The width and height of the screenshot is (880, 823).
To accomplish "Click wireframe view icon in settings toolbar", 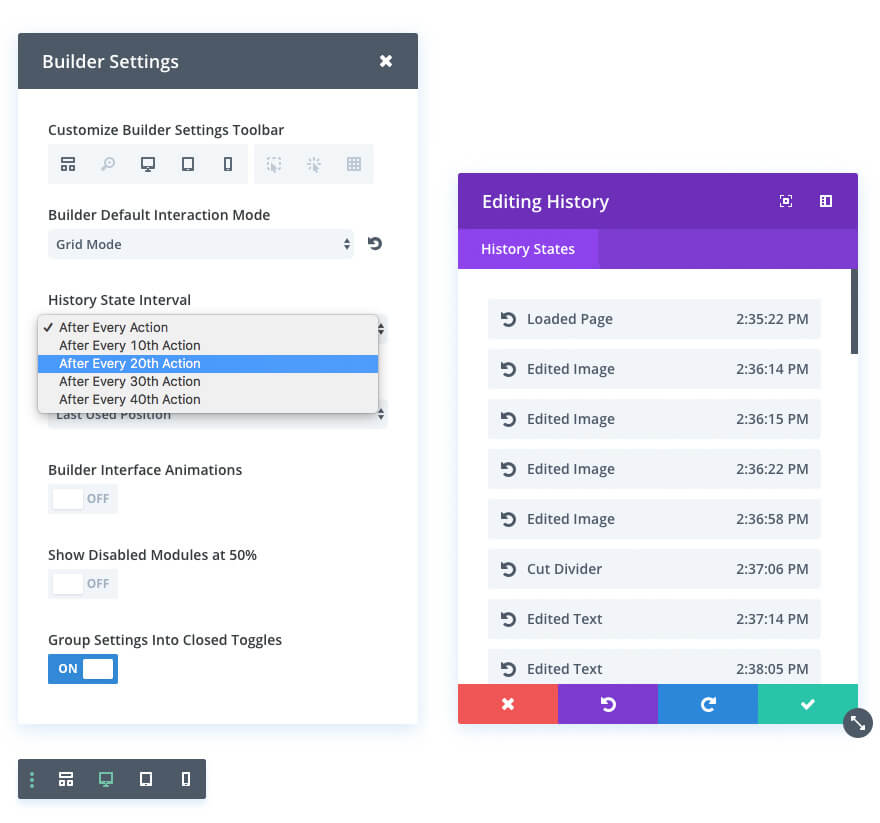I will tap(68, 164).
